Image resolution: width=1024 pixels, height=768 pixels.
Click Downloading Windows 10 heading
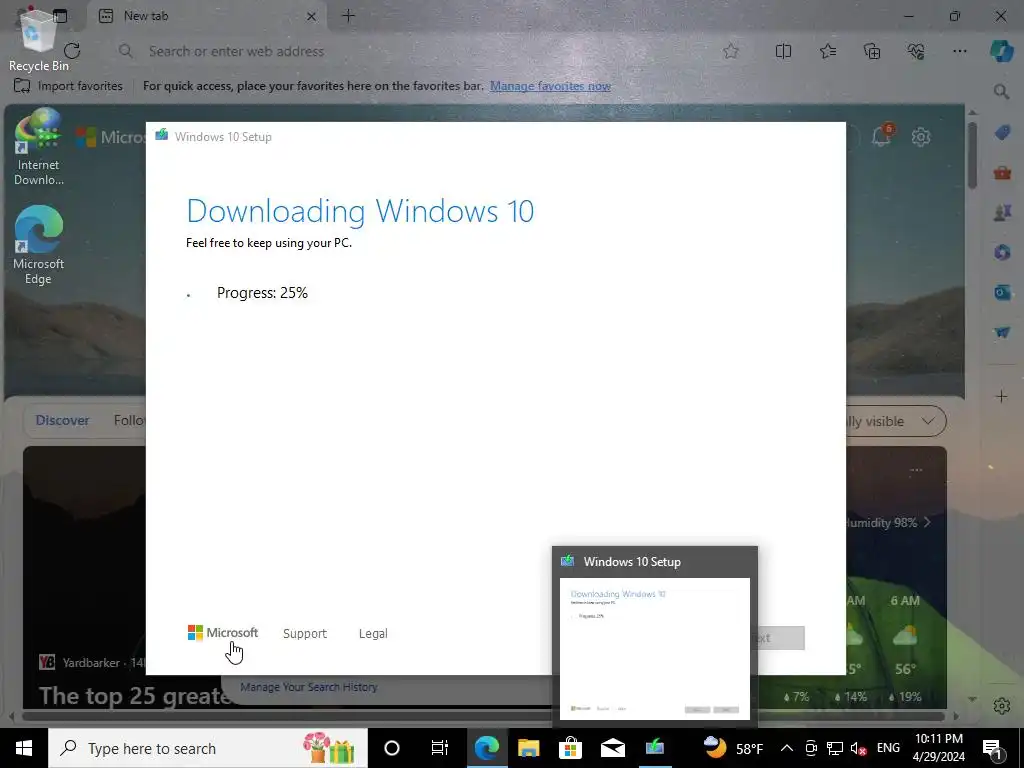(x=360, y=211)
